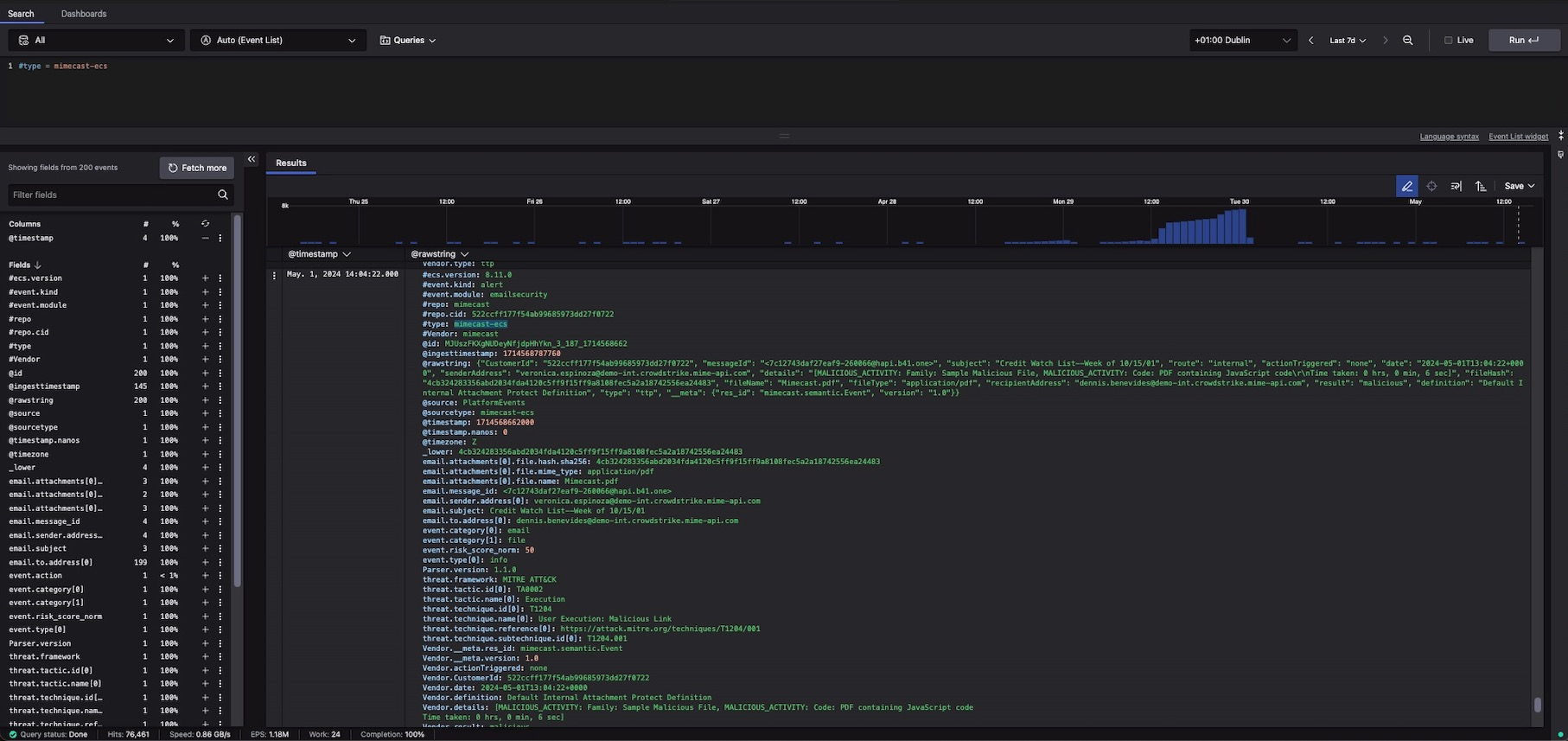Add #event.kind field as a column
Image resolution: width=1568 pixels, height=741 pixels.
pyautogui.click(x=205, y=292)
